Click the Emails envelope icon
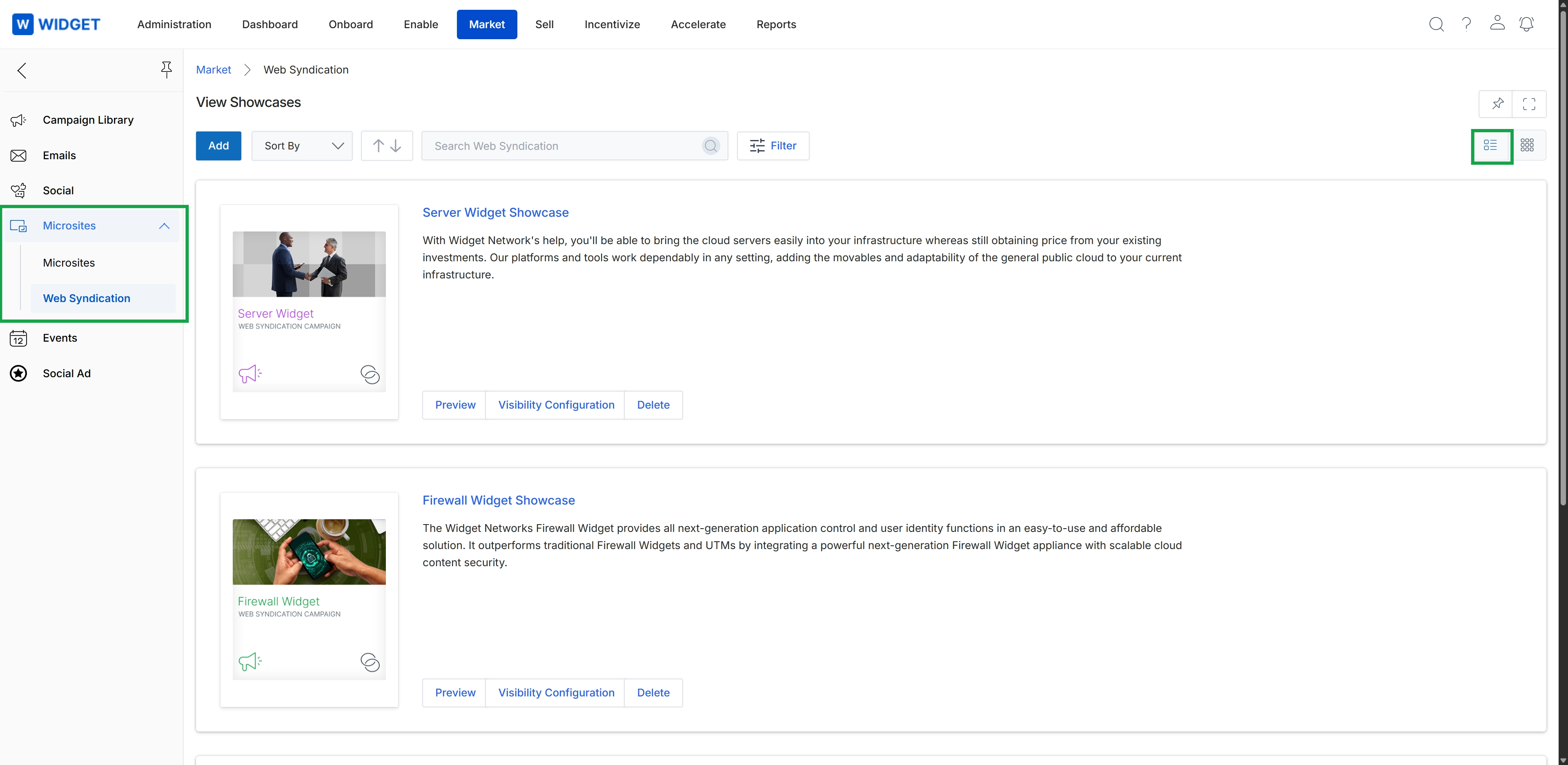Image resolution: width=1568 pixels, height=765 pixels. (x=19, y=156)
